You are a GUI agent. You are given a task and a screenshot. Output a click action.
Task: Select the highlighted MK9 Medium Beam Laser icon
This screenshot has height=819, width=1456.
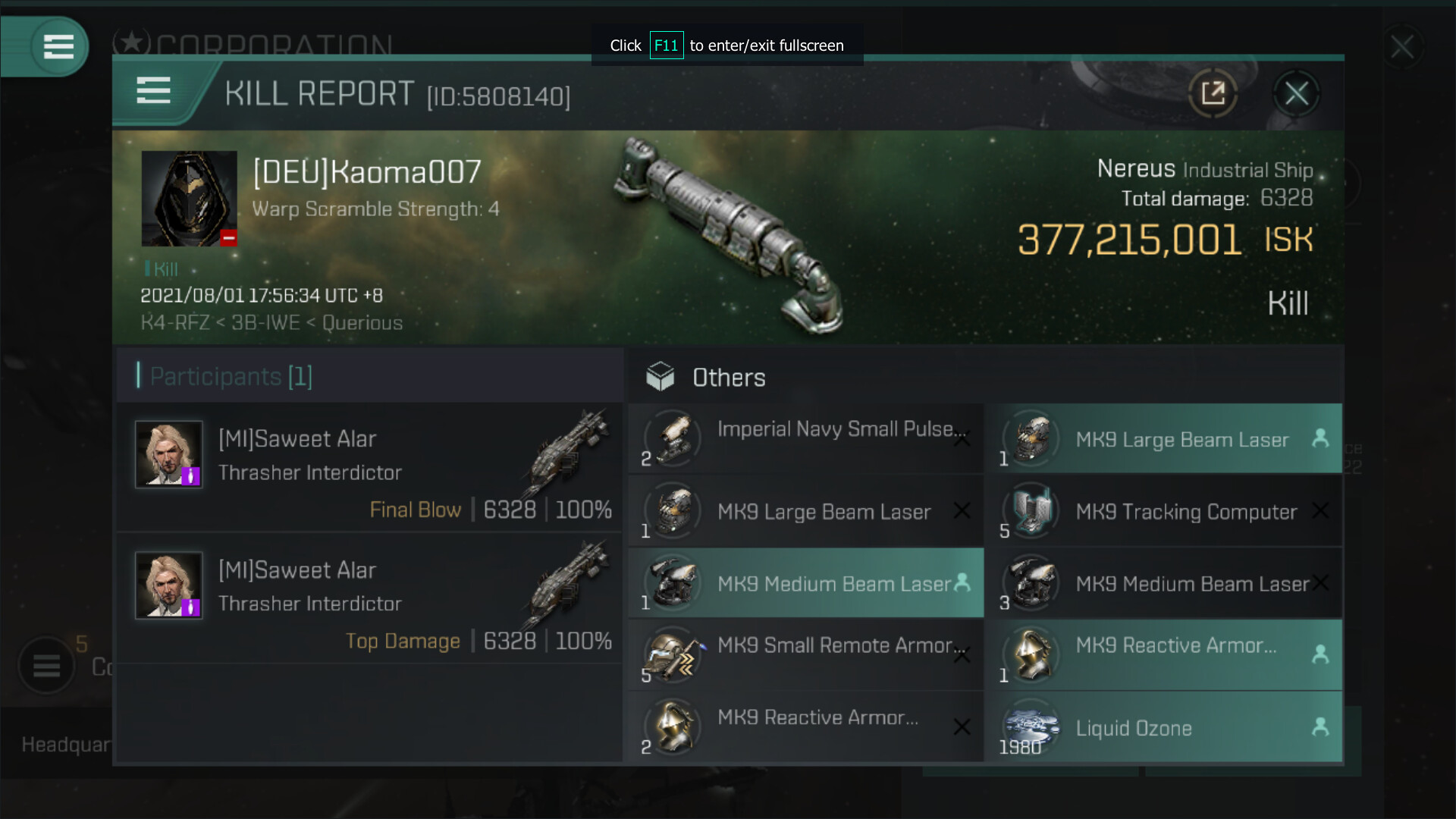point(672,582)
